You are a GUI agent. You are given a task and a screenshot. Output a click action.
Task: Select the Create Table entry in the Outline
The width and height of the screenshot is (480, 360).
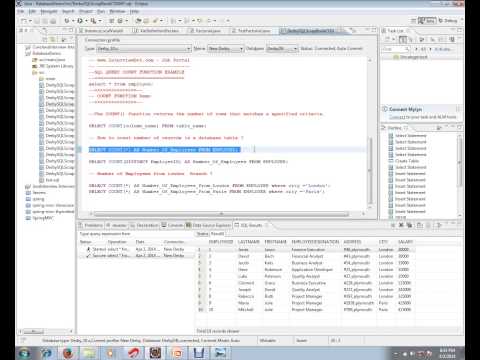[x=404, y=161]
